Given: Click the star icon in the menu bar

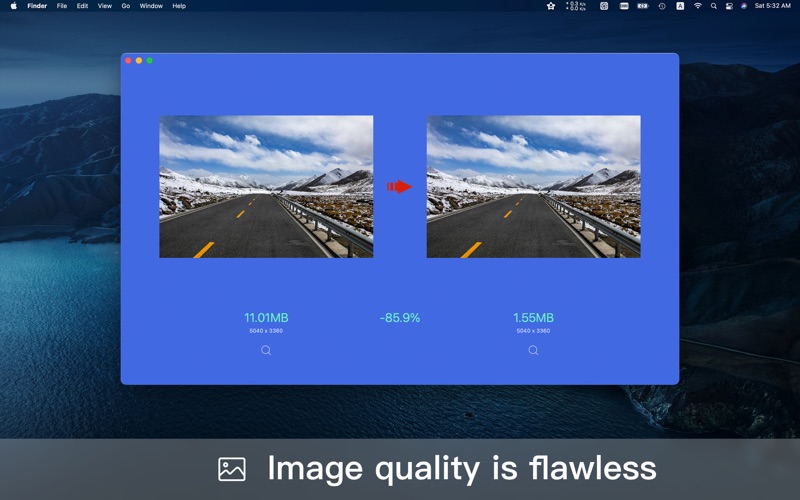Looking at the screenshot, I should tap(551, 6).
